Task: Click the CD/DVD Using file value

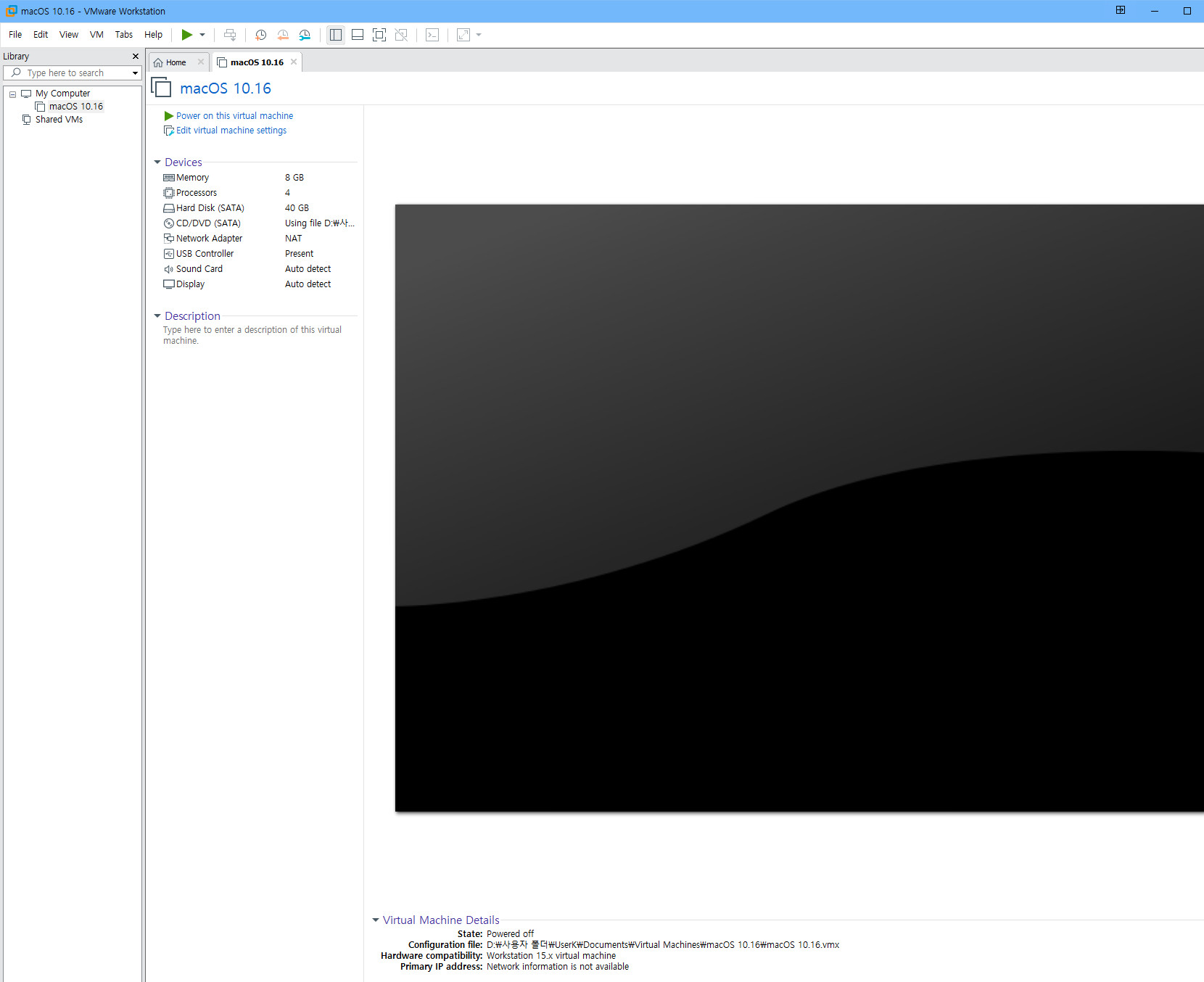Action: point(319,223)
